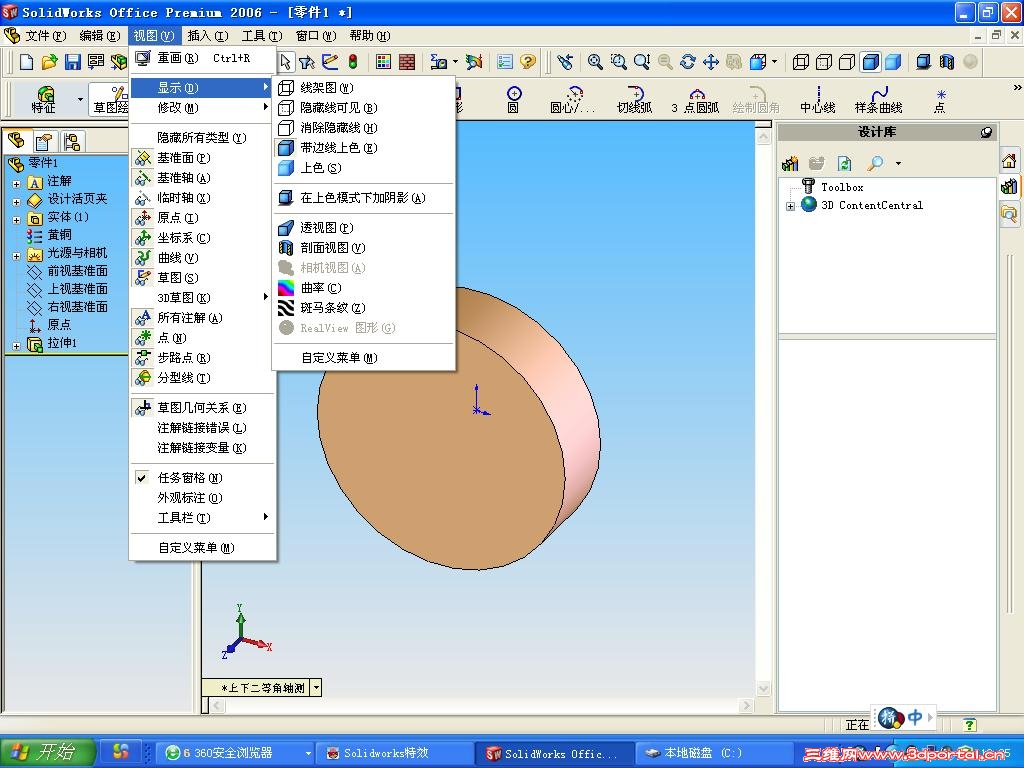This screenshot has width=1024, height=768.
Task: Expand the Extrude1 feature node
Action: pyautogui.click(x=16, y=345)
